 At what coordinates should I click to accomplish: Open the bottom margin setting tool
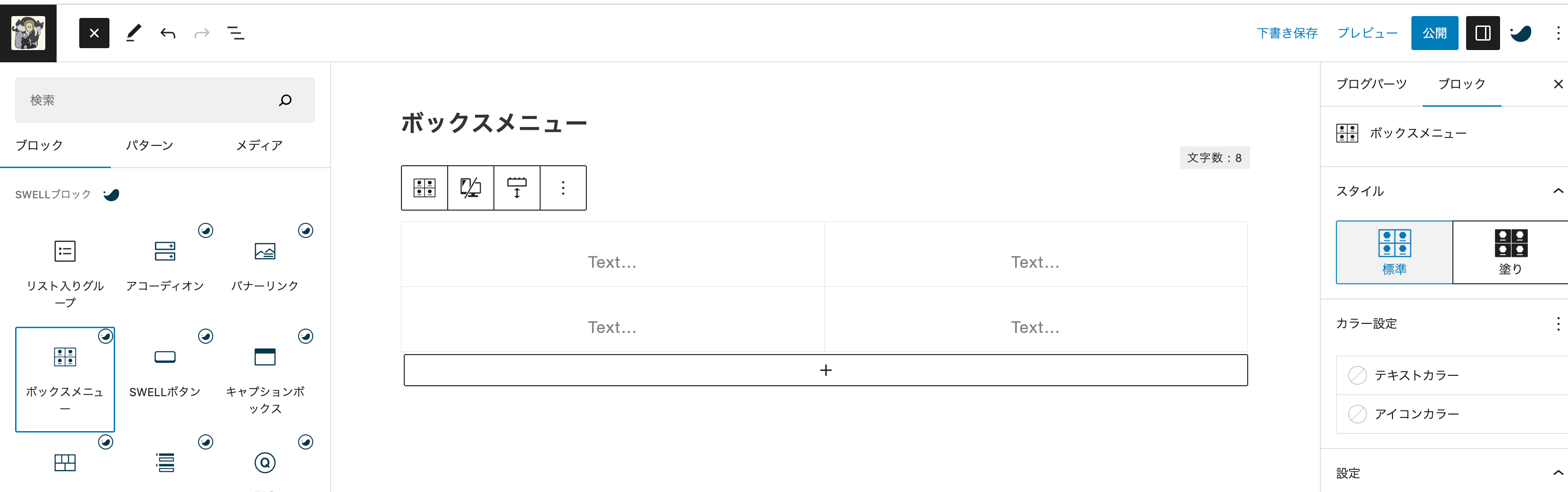click(517, 187)
